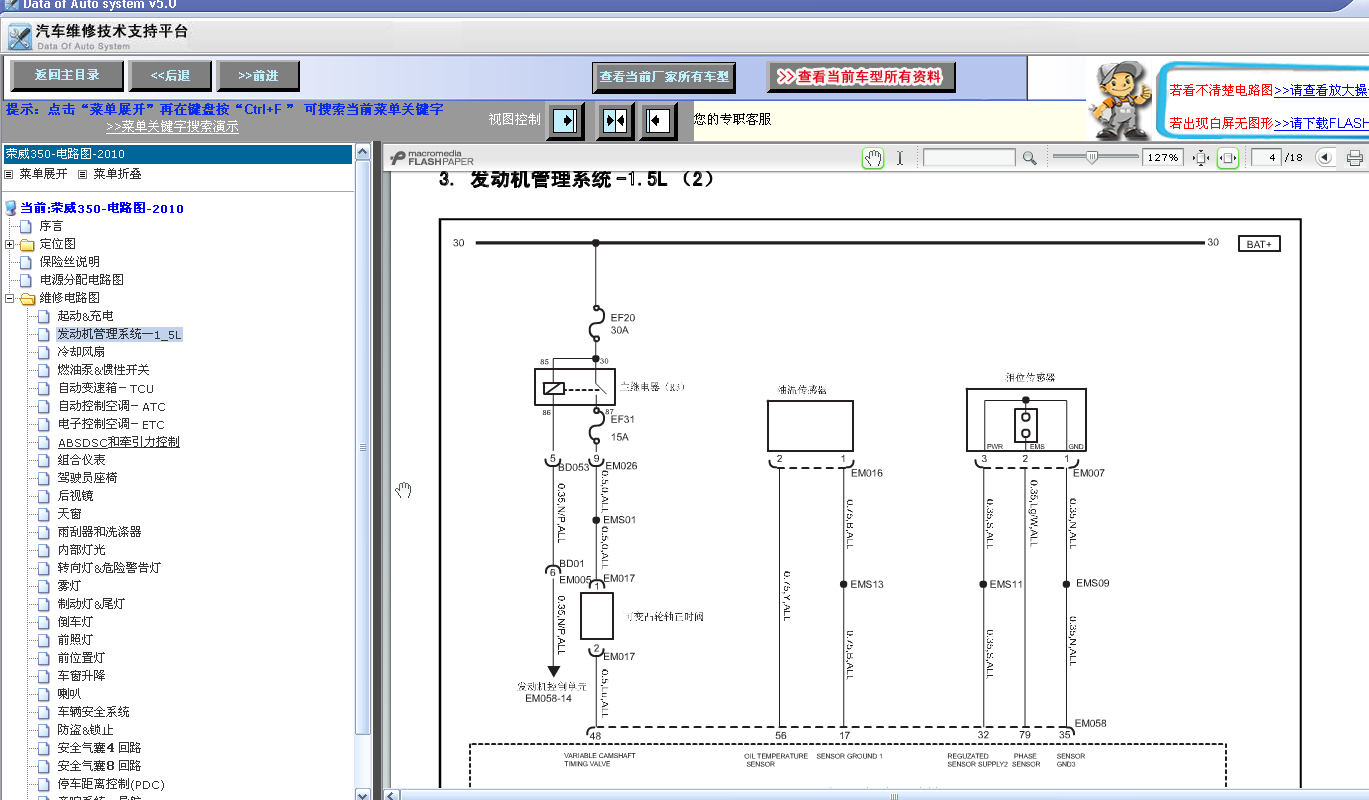
Task: Click the Macromedia FlashPaper logo
Action: pyautogui.click(x=433, y=158)
